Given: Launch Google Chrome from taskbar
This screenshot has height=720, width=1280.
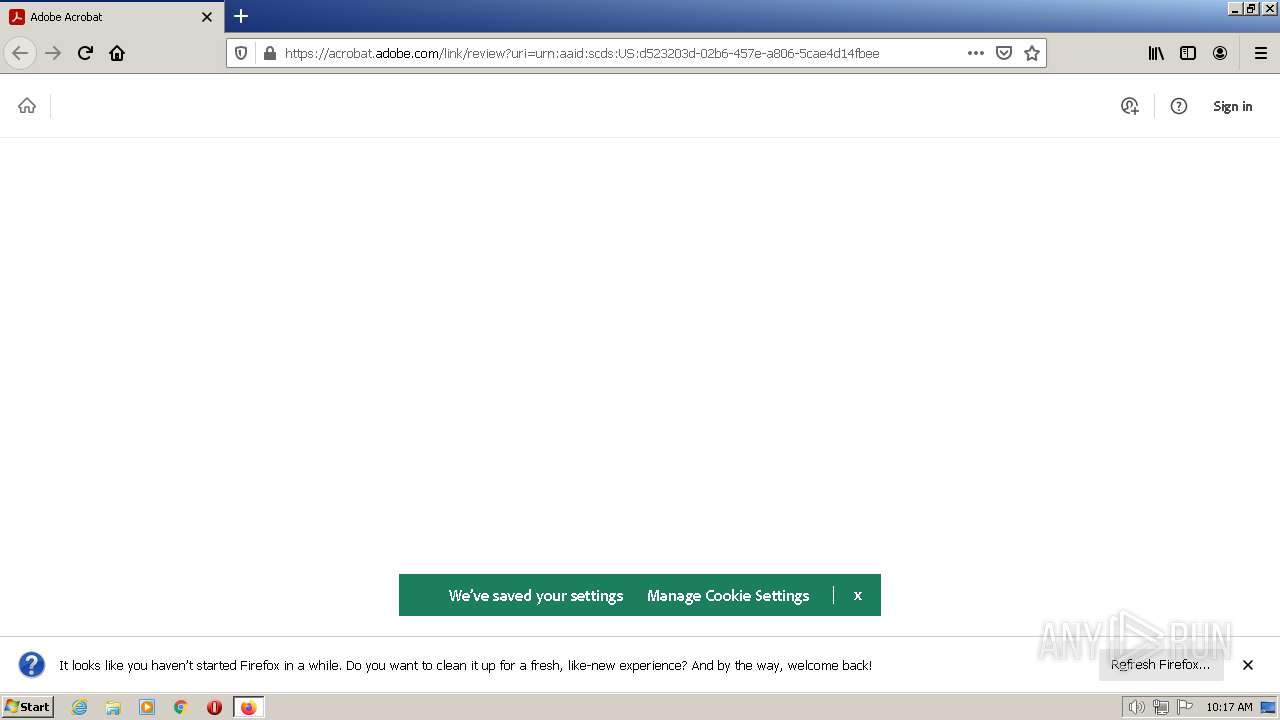Looking at the screenshot, I should coord(181,707).
